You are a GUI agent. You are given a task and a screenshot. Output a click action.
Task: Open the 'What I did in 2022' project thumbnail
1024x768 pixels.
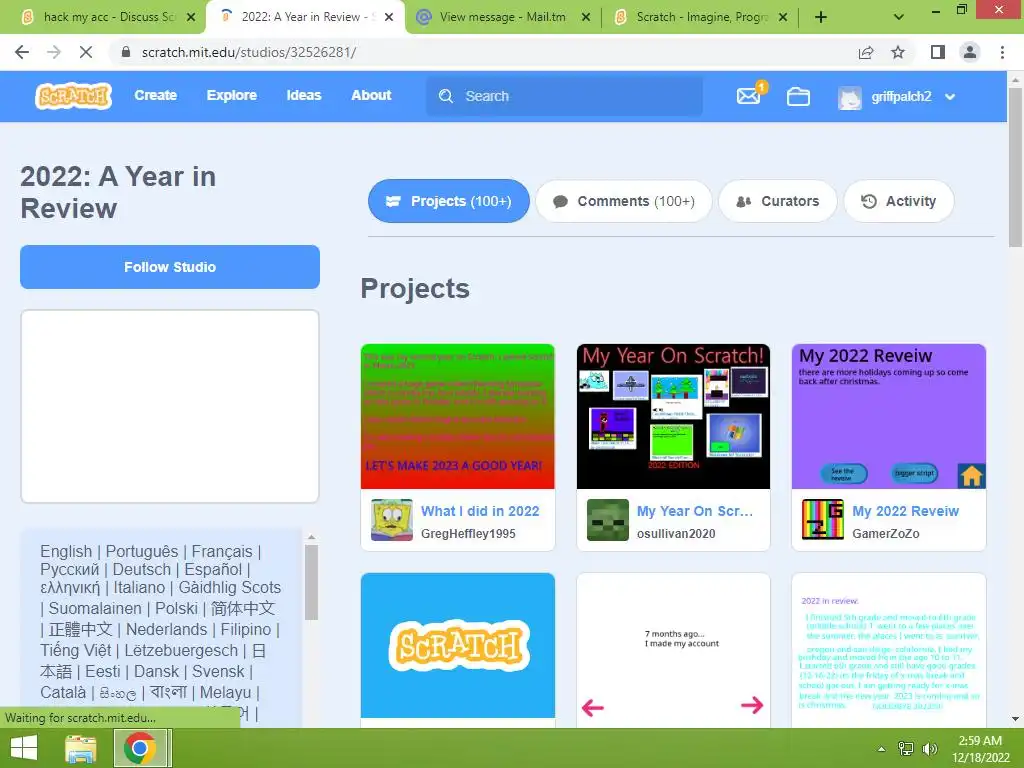458,416
